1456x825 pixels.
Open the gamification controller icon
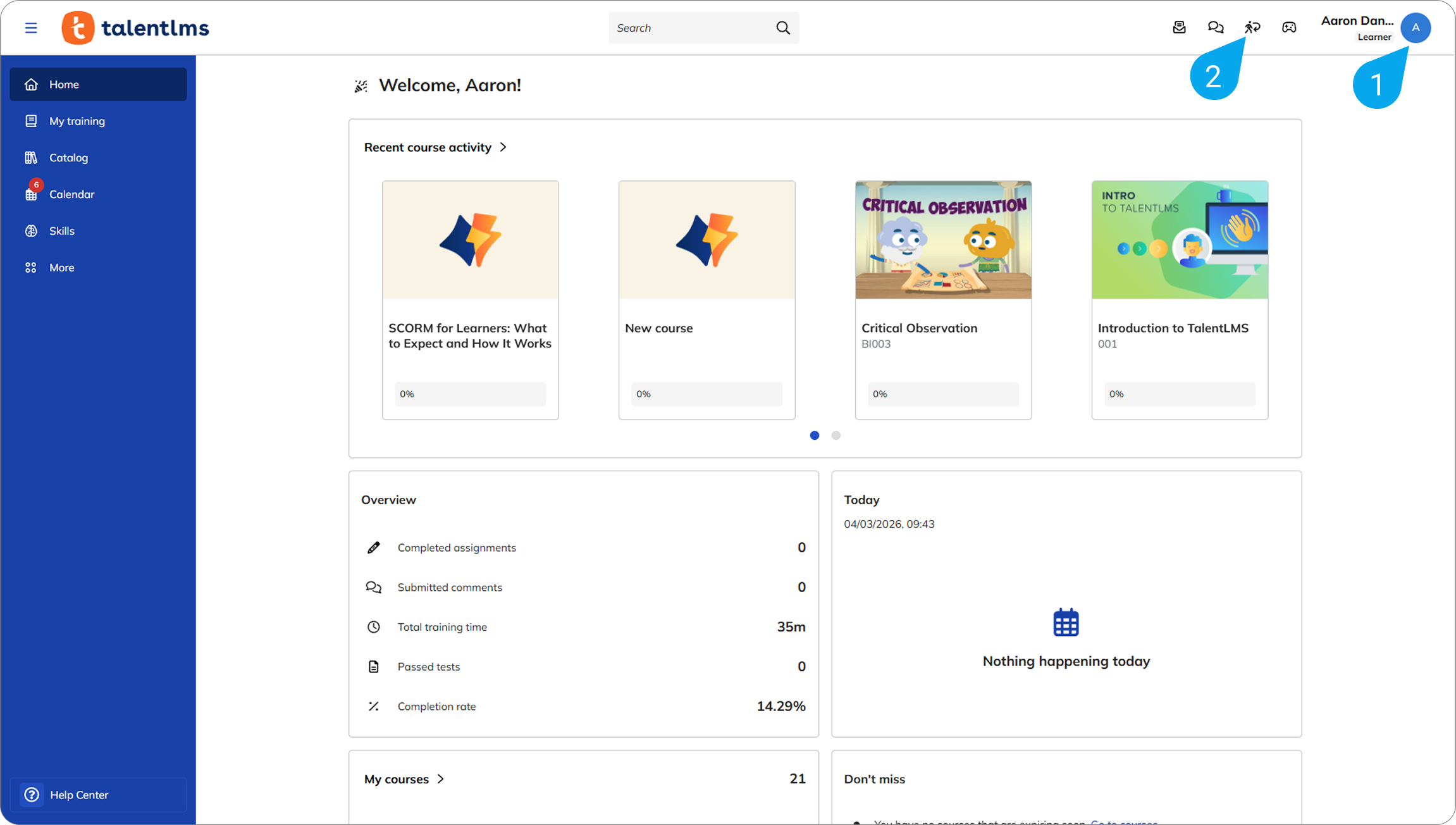1289,27
